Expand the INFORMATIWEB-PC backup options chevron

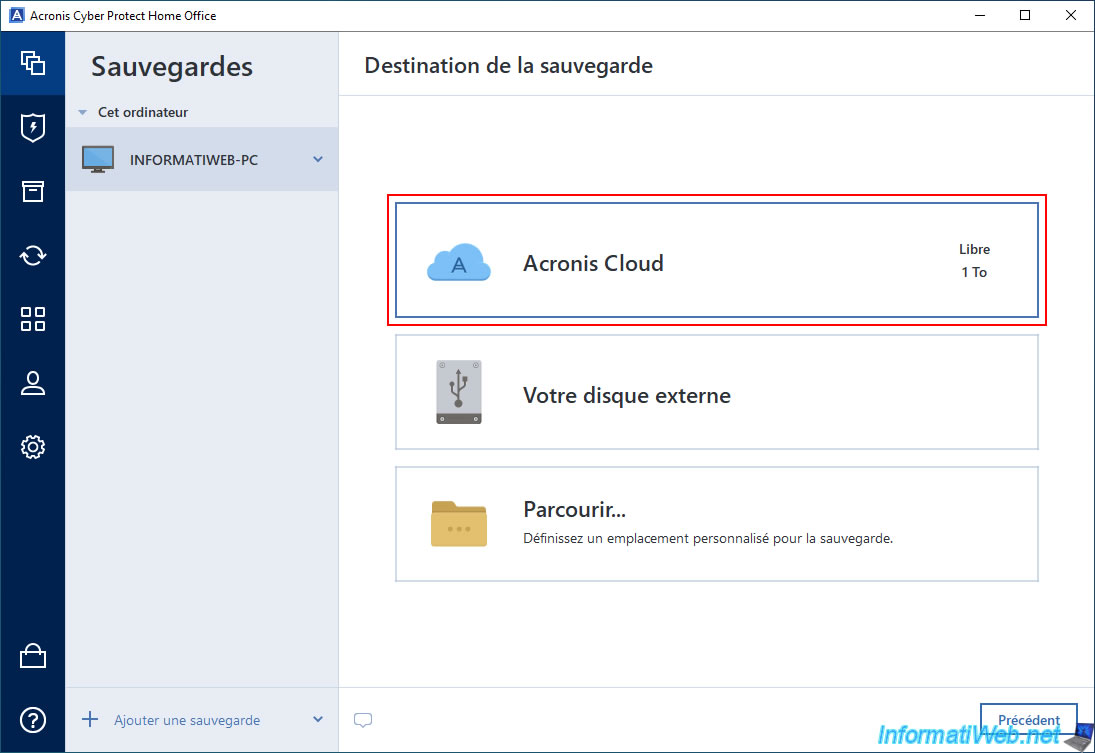tap(318, 159)
